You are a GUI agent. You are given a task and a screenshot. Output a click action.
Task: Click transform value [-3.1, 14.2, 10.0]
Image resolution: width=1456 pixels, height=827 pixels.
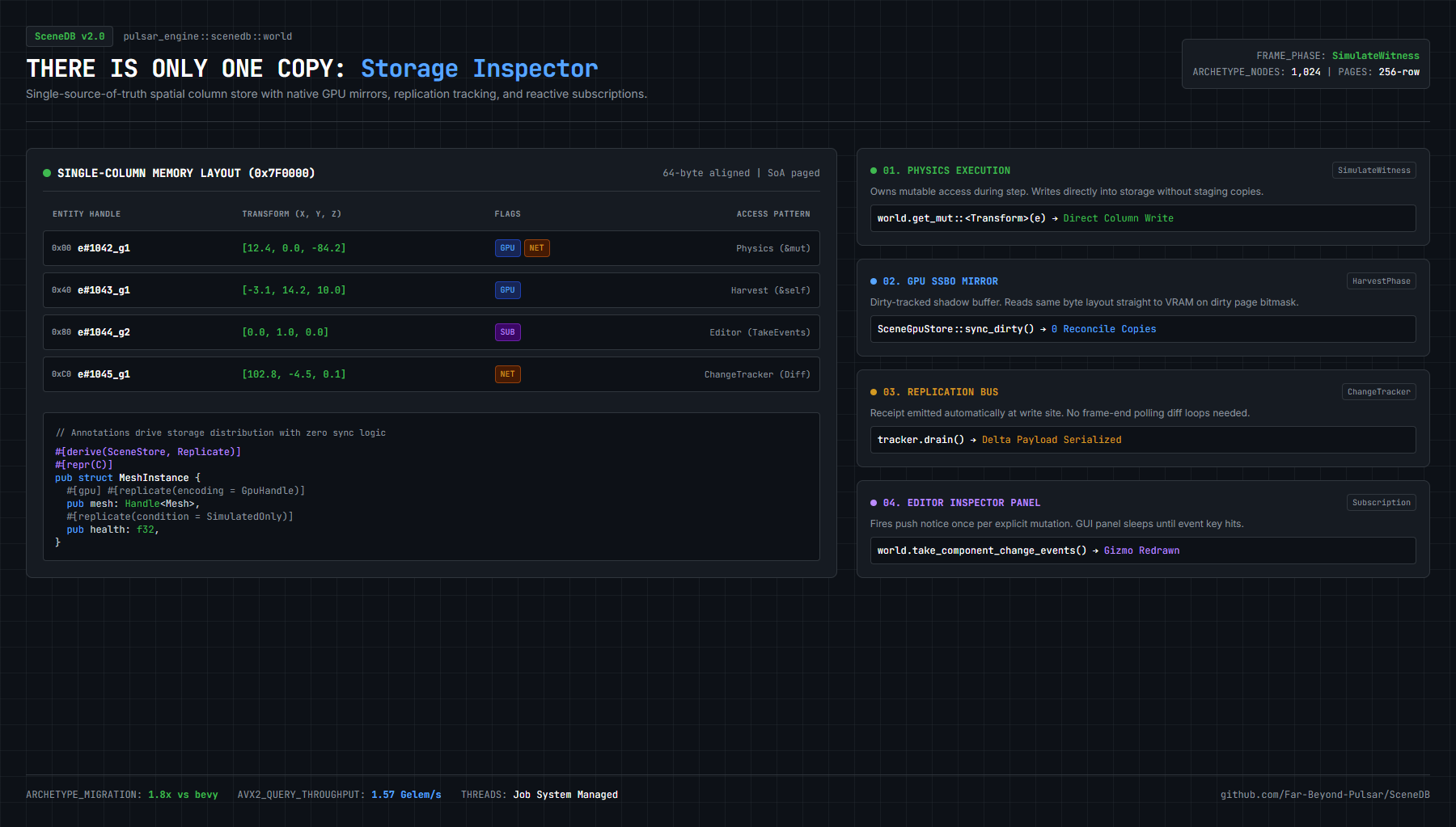(294, 290)
